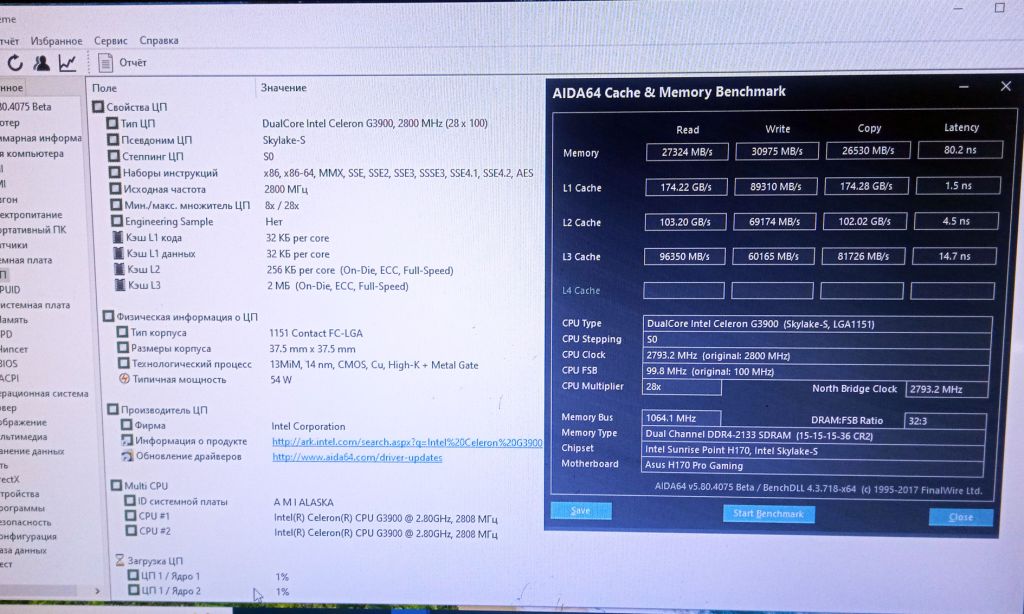Click the Save button in benchmark
Viewport: 1024px width, 614px height.
581,511
